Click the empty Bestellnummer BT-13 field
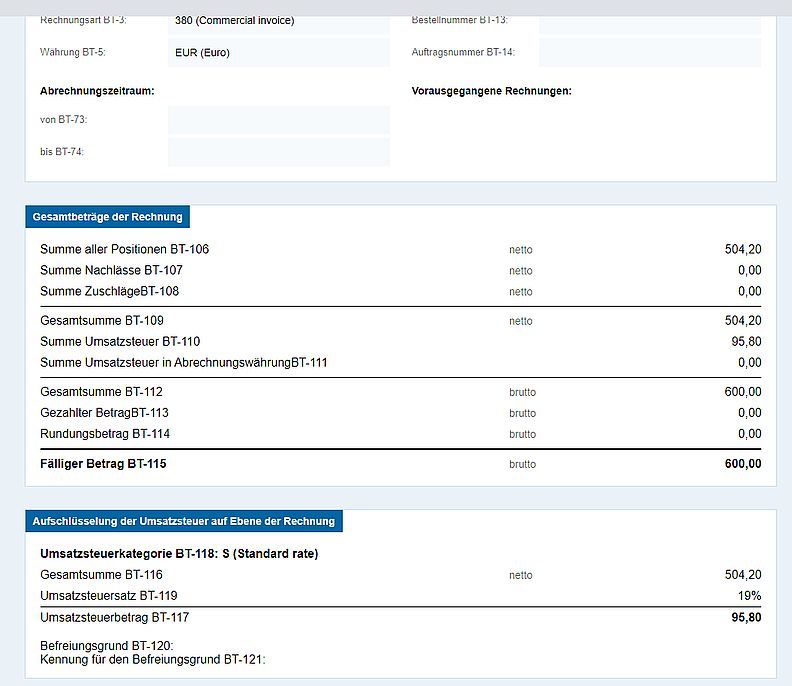Image resolution: width=792 pixels, height=686 pixels. coord(650,21)
